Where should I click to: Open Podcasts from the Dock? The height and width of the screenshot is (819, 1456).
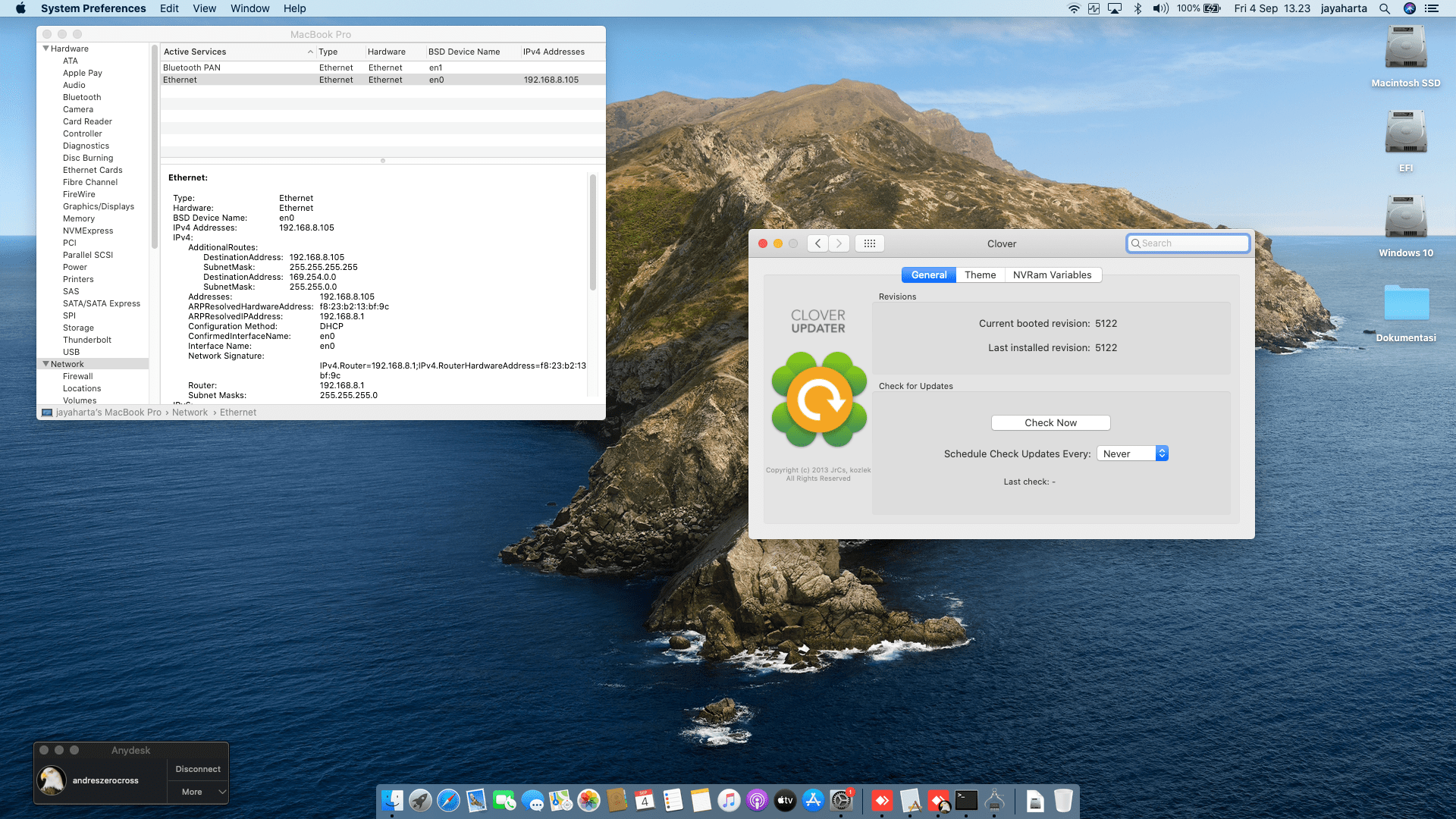(x=757, y=800)
